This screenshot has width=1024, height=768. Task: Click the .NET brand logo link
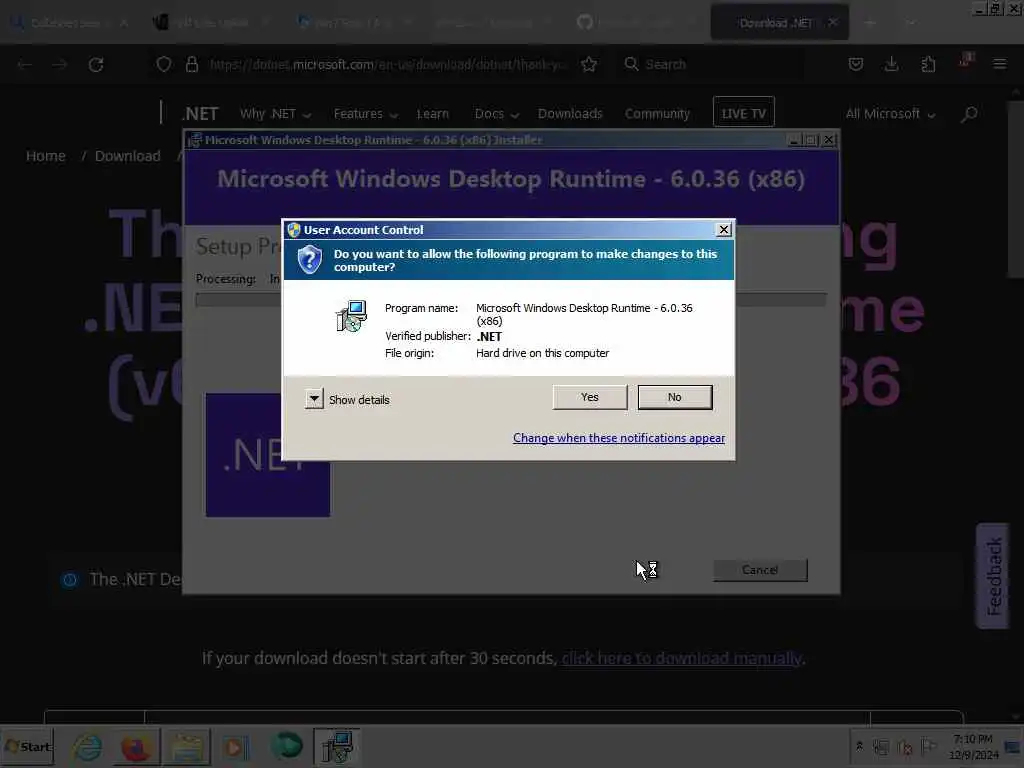point(200,114)
